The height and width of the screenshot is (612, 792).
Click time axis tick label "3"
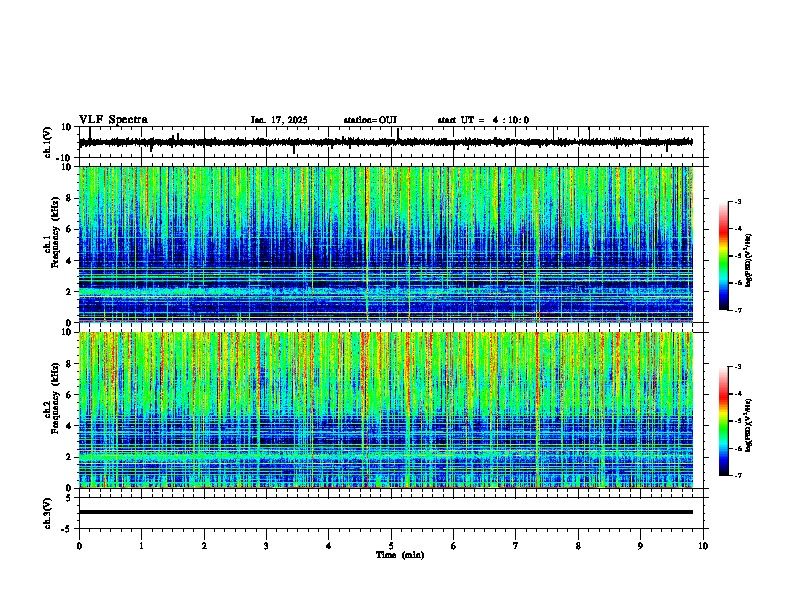266,546
